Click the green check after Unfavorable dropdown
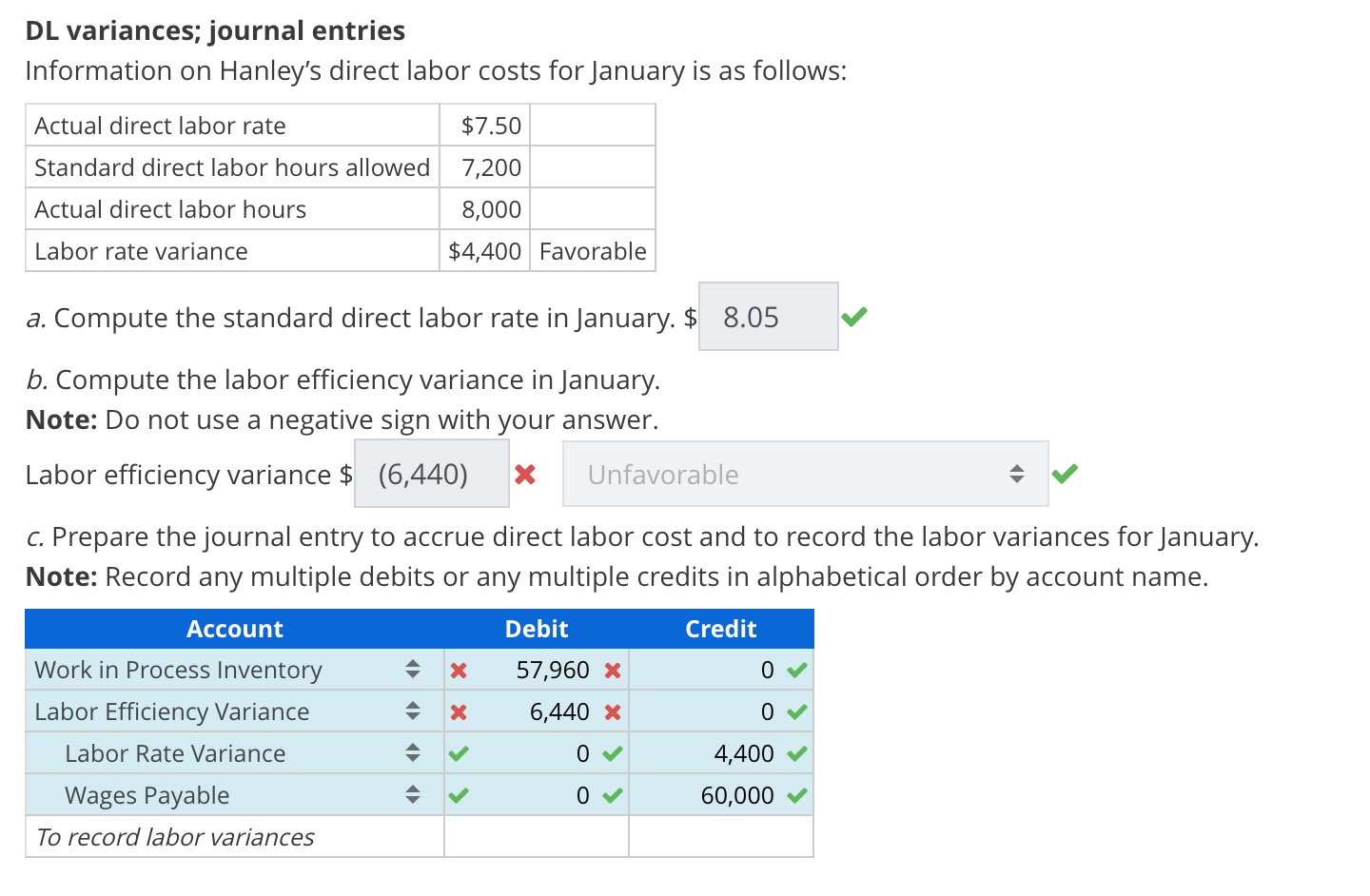1370x896 pixels. (x=1066, y=473)
